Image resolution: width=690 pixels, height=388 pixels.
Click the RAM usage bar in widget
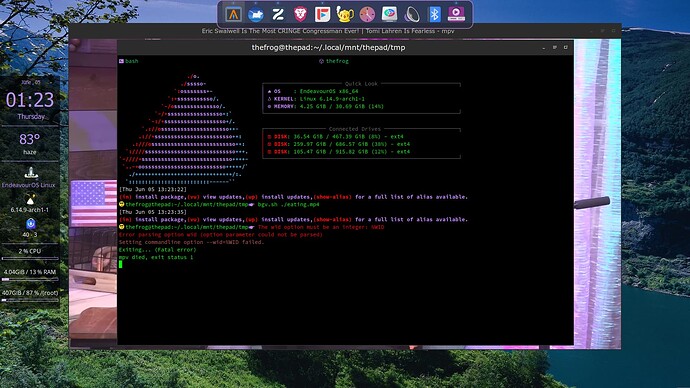(x=30, y=279)
